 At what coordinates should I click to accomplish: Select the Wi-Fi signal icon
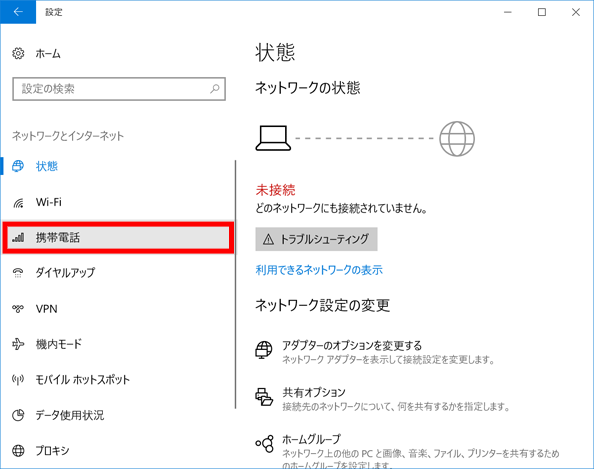[x=18, y=203]
